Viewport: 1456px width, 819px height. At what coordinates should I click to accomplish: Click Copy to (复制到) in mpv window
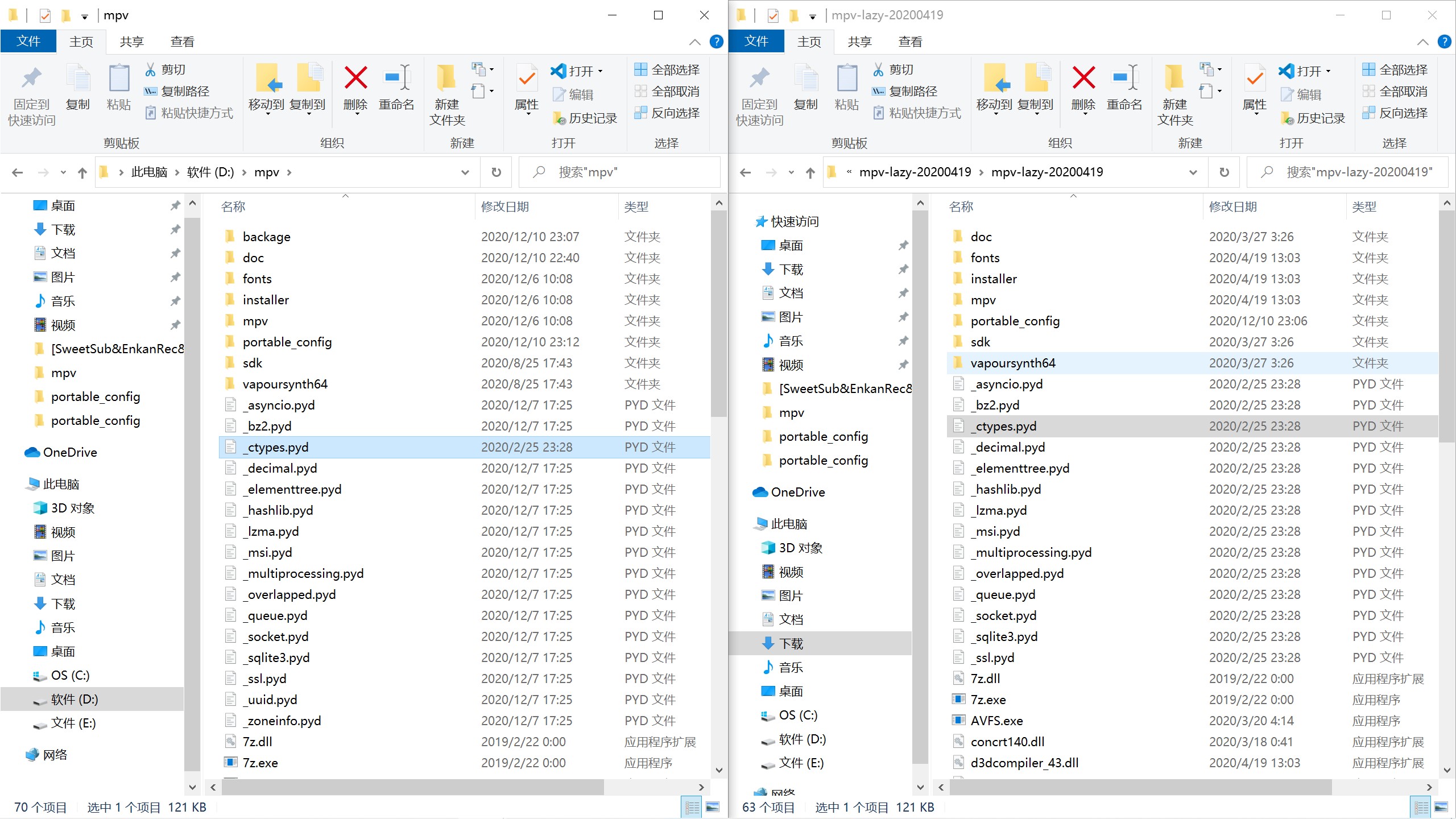(308, 89)
